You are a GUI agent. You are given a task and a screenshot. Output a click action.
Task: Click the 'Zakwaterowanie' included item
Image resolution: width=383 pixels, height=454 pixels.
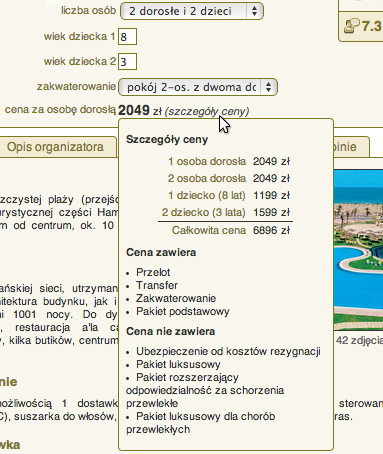pos(176,298)
